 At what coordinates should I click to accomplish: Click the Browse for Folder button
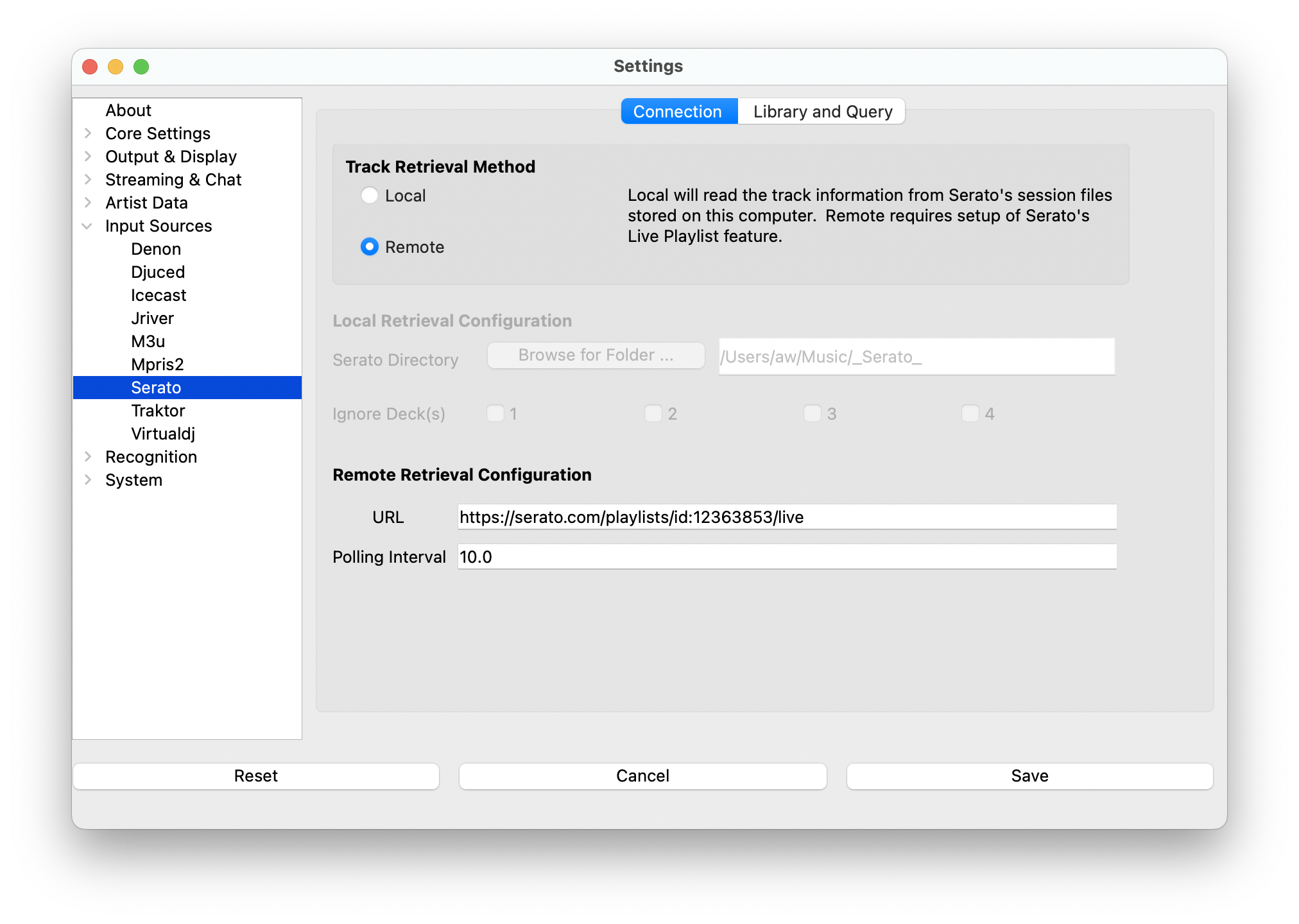[x=596, y=355]
